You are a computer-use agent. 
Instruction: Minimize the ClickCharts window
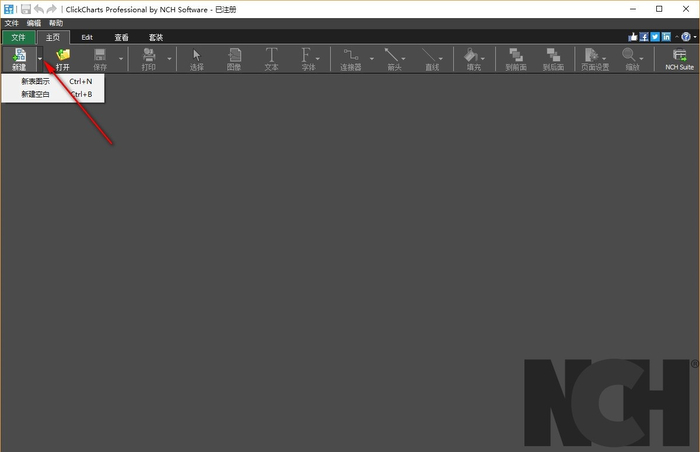tap(633, 9)
